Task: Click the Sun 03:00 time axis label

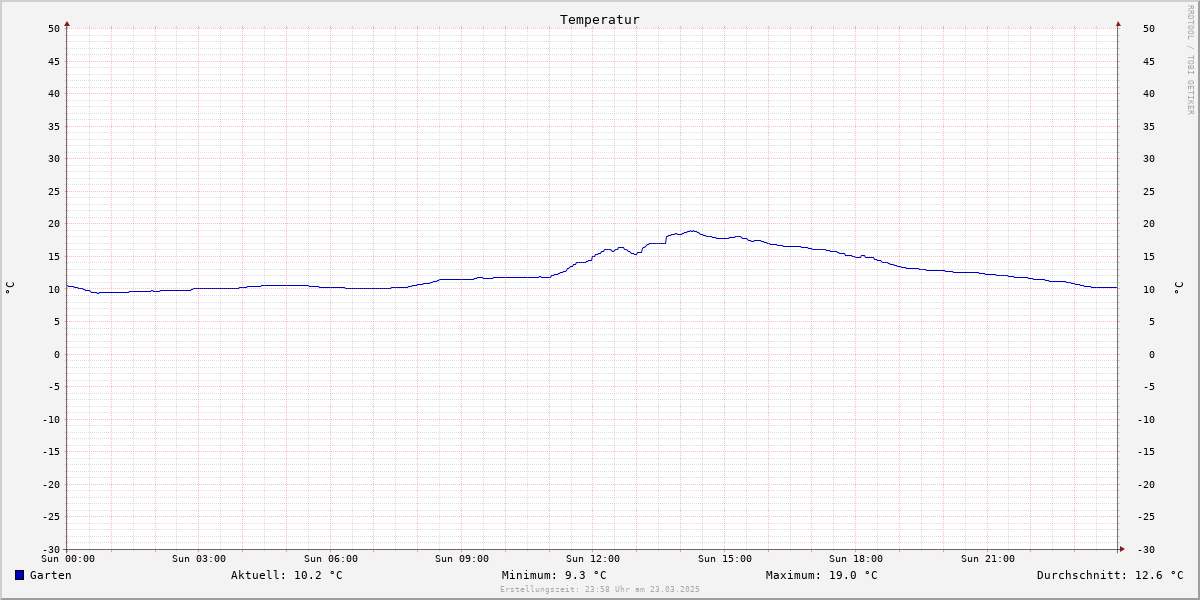Action: 199,559
